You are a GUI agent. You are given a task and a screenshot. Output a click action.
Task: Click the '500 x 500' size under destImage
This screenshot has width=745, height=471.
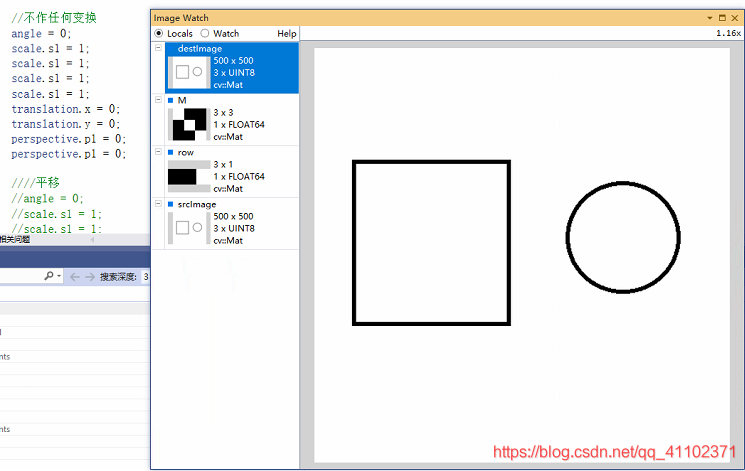coord(233,60)
